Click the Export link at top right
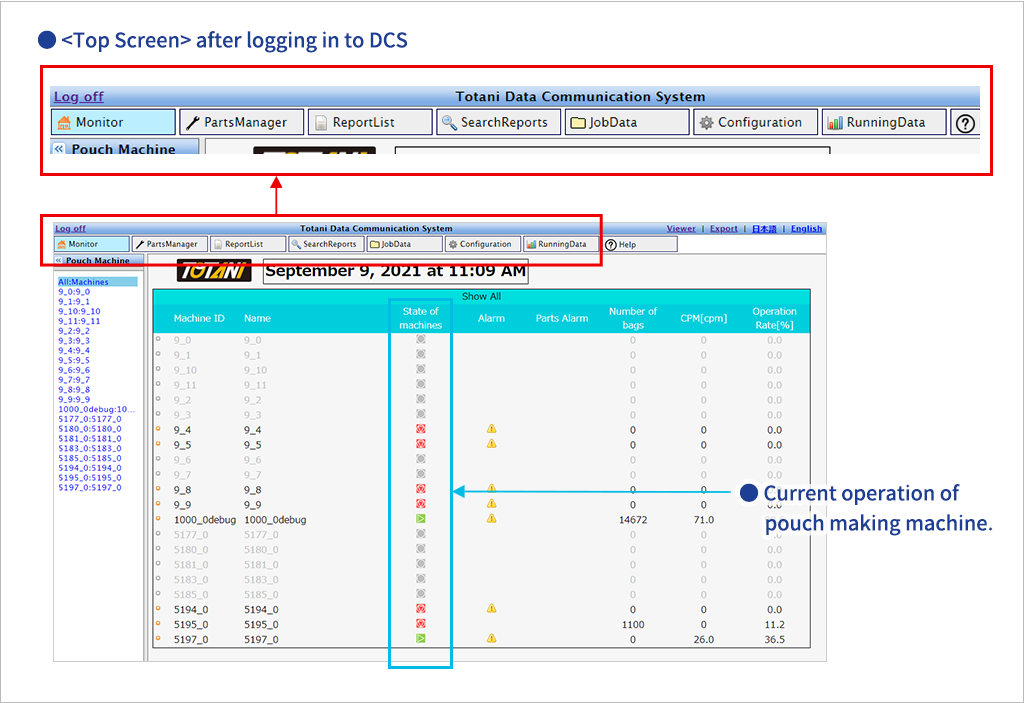Viewport: 1024px width, 703px height. (x=724, y=229)
